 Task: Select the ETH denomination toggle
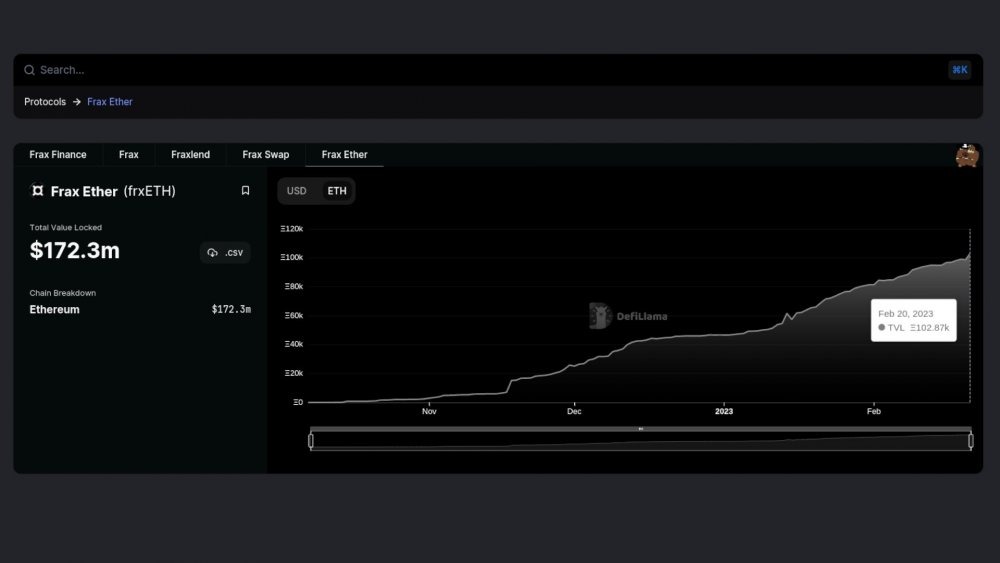pyautogui.click(x=337, y=191)
